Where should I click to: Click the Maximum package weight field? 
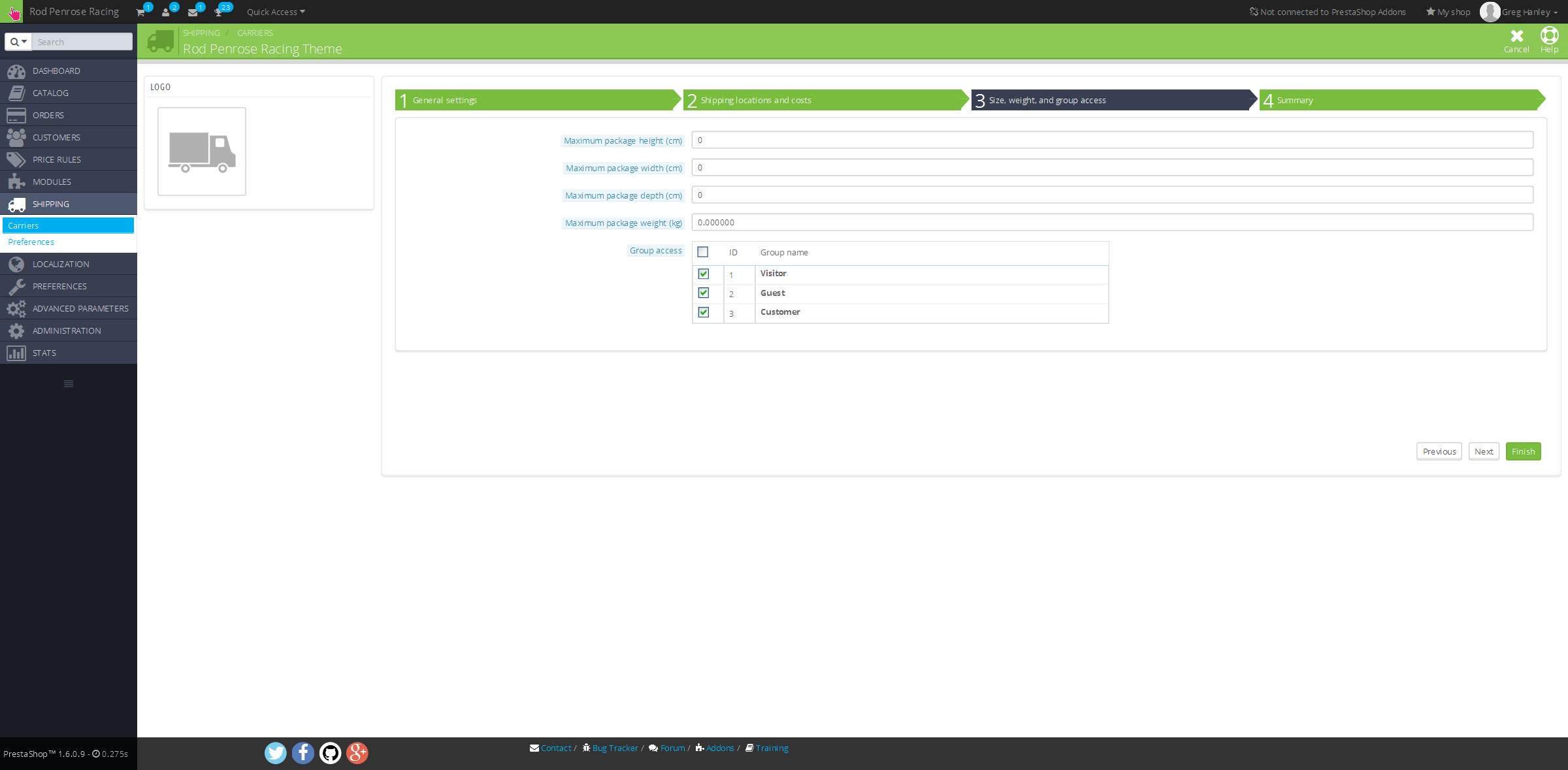[1111, 222]
